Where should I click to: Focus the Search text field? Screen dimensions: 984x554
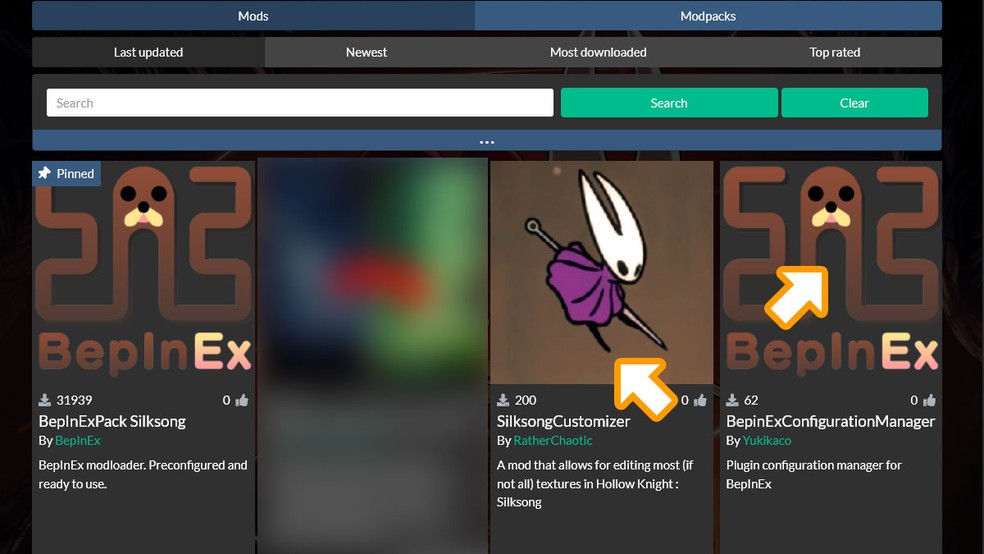pos(300,103)
